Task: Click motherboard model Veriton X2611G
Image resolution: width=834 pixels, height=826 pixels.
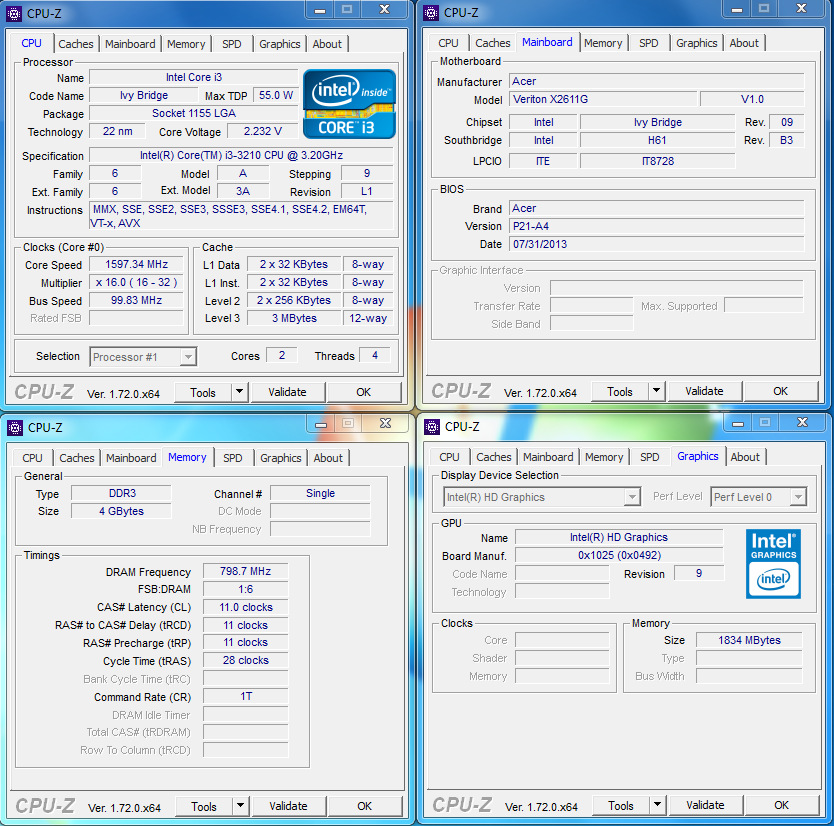Action: click(x=603, y=99)
